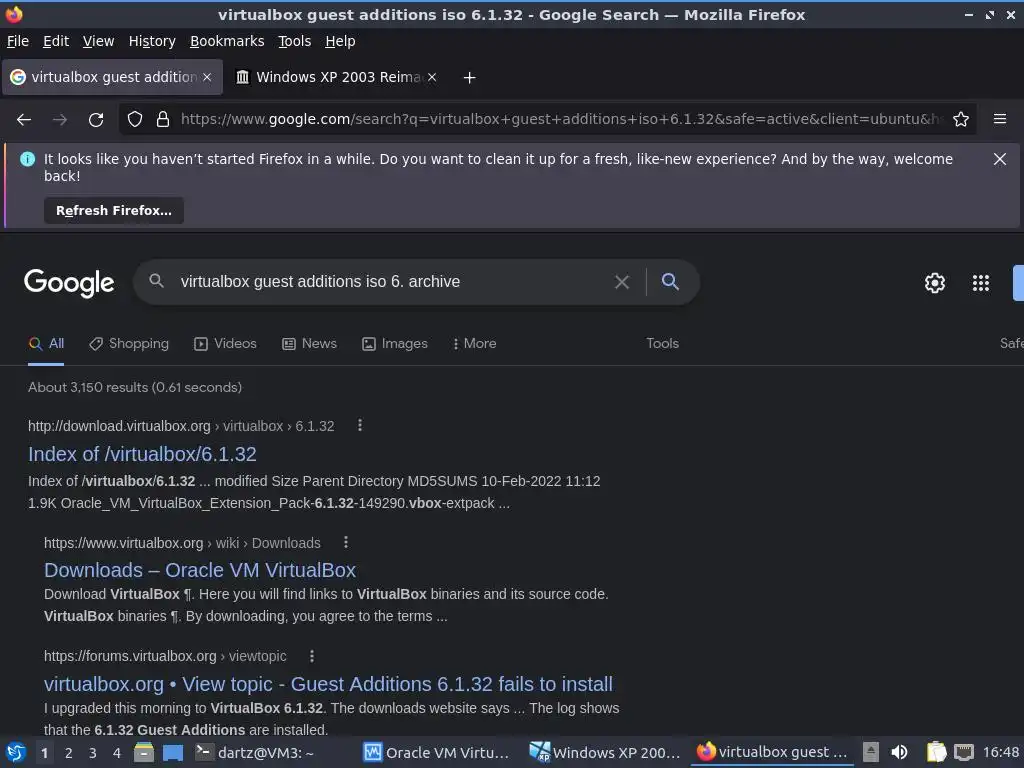This screenshot has width=1024, height=768.
Task: Open clipboard manager tray icon
Action: 936,752
